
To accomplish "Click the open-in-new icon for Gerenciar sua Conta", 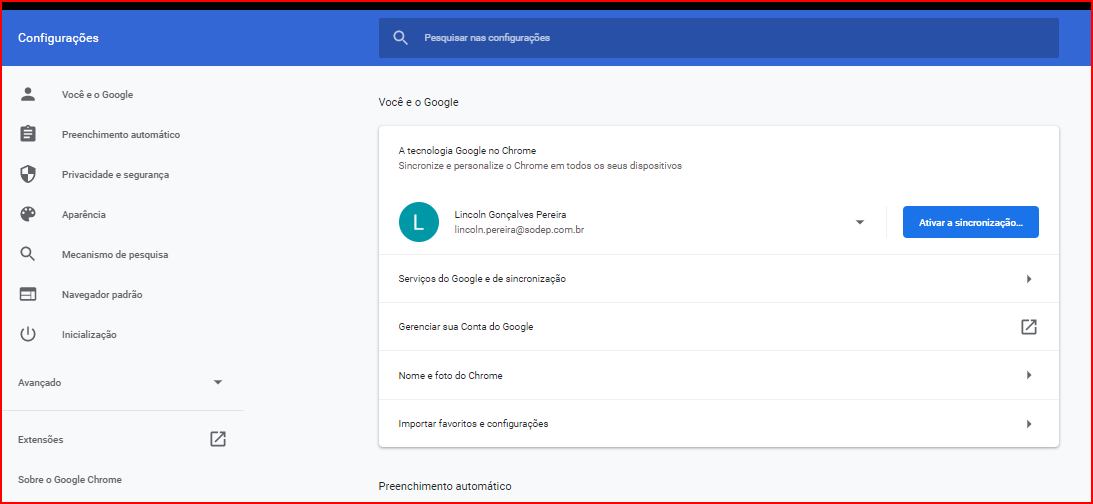I will click(1029, 326).
